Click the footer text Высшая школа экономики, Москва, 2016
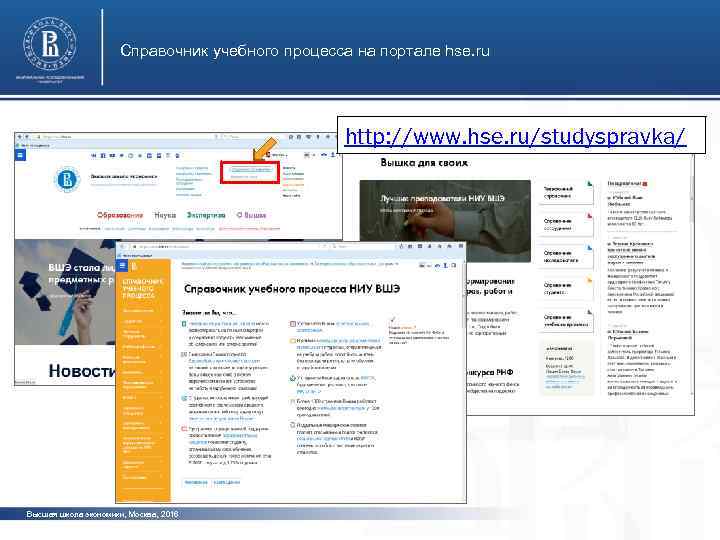This screenshot has height=540, width=720. tap(102, 514)
